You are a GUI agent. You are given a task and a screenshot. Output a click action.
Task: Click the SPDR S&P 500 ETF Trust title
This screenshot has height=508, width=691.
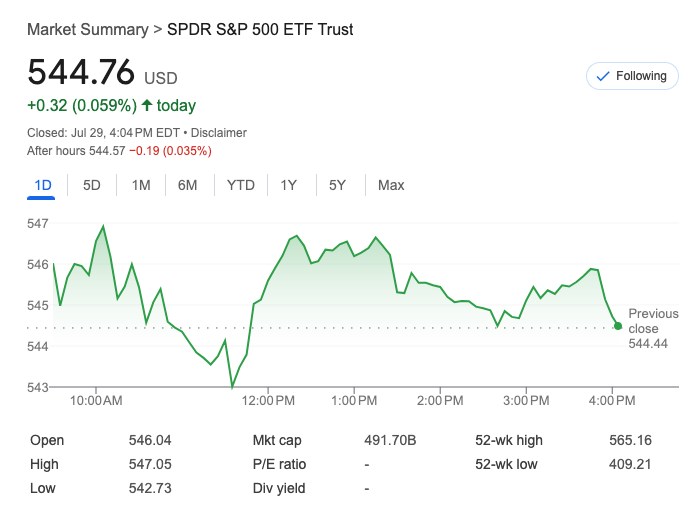click(x=260, y=29)
